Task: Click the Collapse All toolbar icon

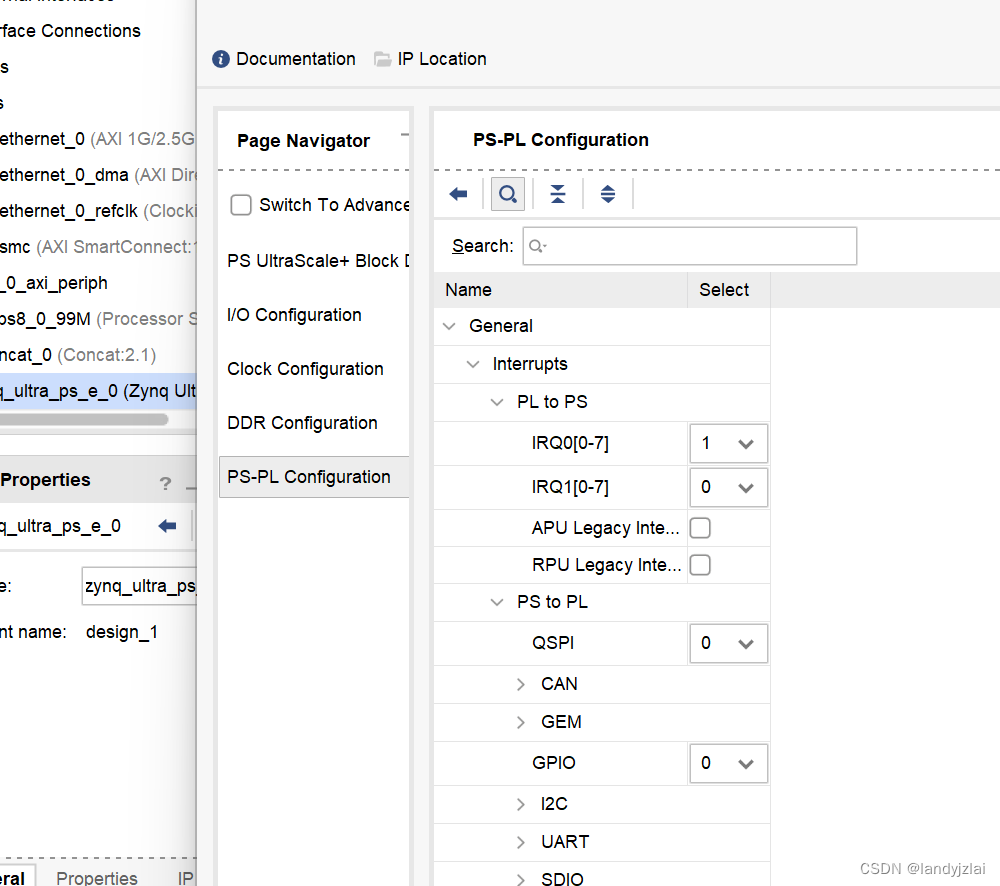Action: [x=557, y=194]
